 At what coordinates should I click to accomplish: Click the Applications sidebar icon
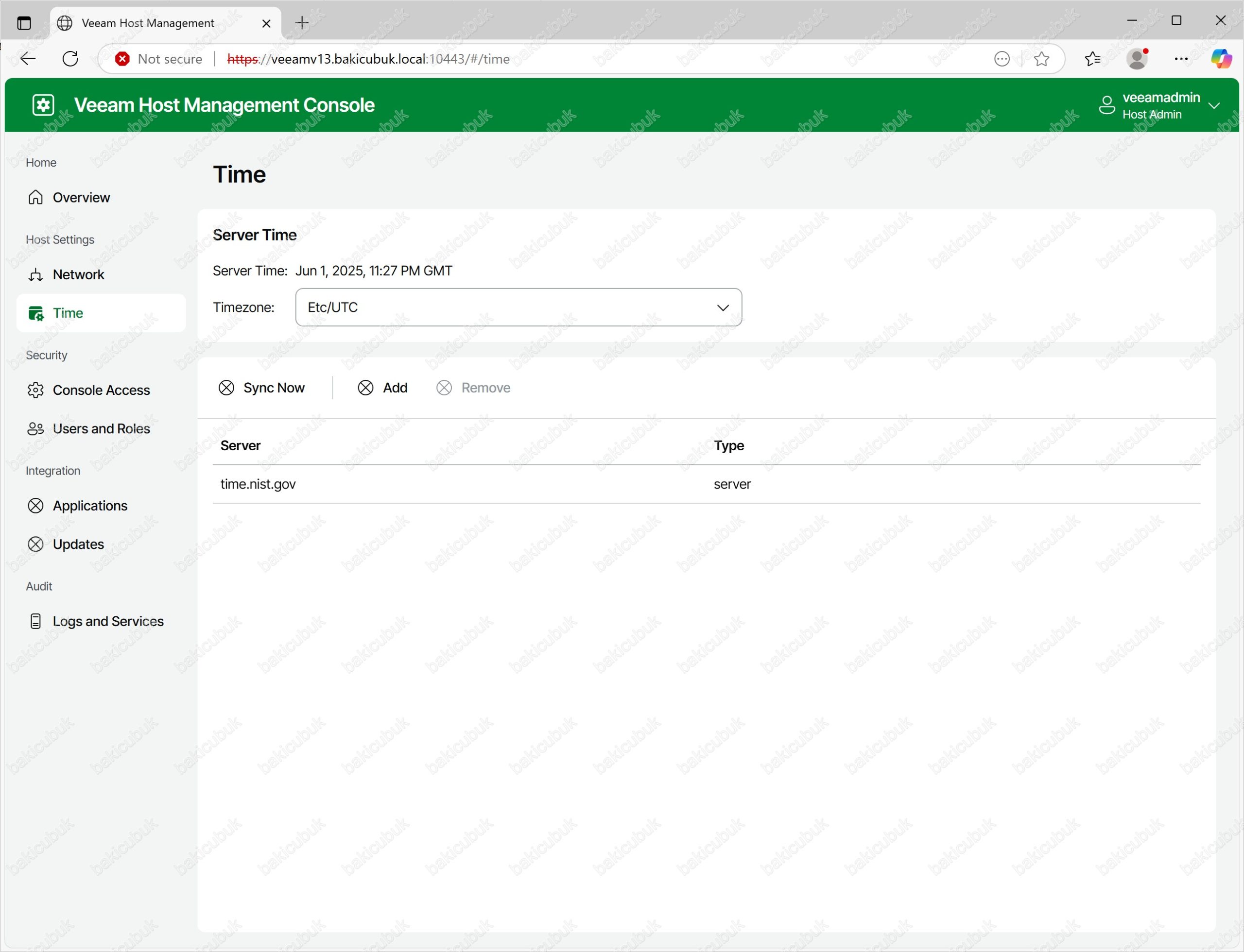(x=36, y=506)
